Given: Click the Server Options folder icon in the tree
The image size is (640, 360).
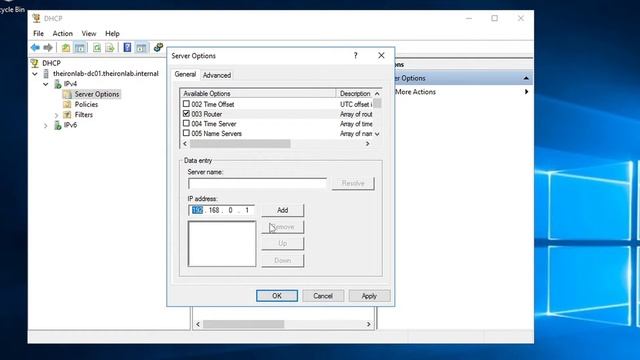Looking at the screenshot, I should pos(67,94).
